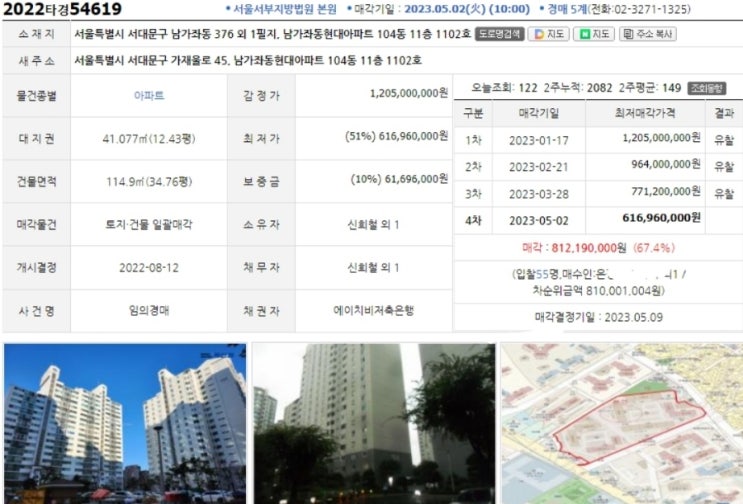Screen dimensions: 743x504
Task: Open the dusk apartment tower photo thumbnail
Action: [x=374, y=423]
